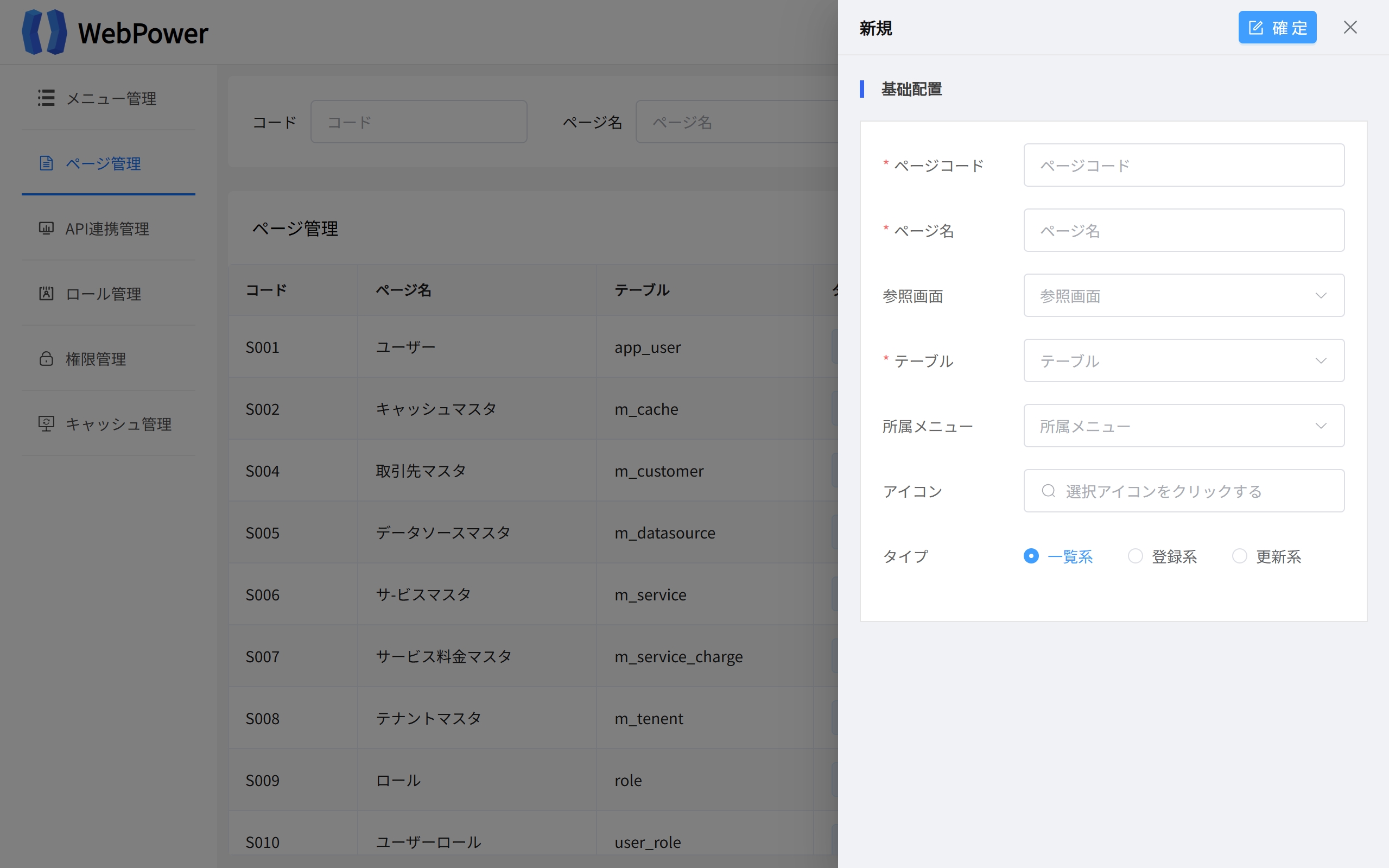
Task: Click the S001 code cell
Action: click(293, 347)
